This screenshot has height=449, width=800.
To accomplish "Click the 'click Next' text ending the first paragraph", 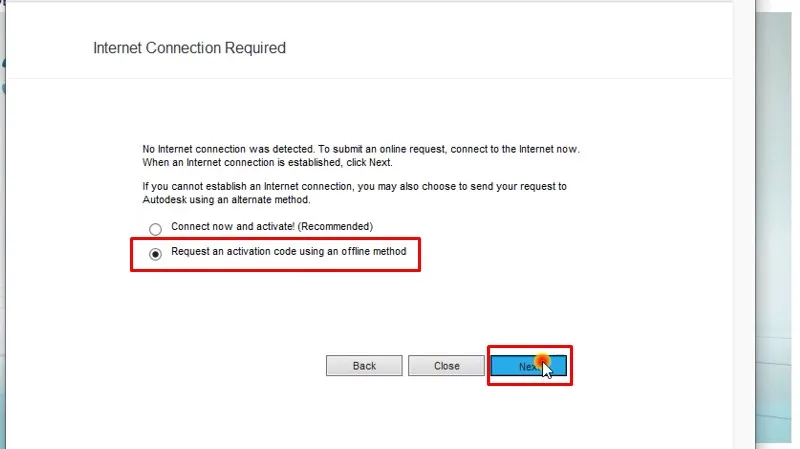I will tap(370, 162).
